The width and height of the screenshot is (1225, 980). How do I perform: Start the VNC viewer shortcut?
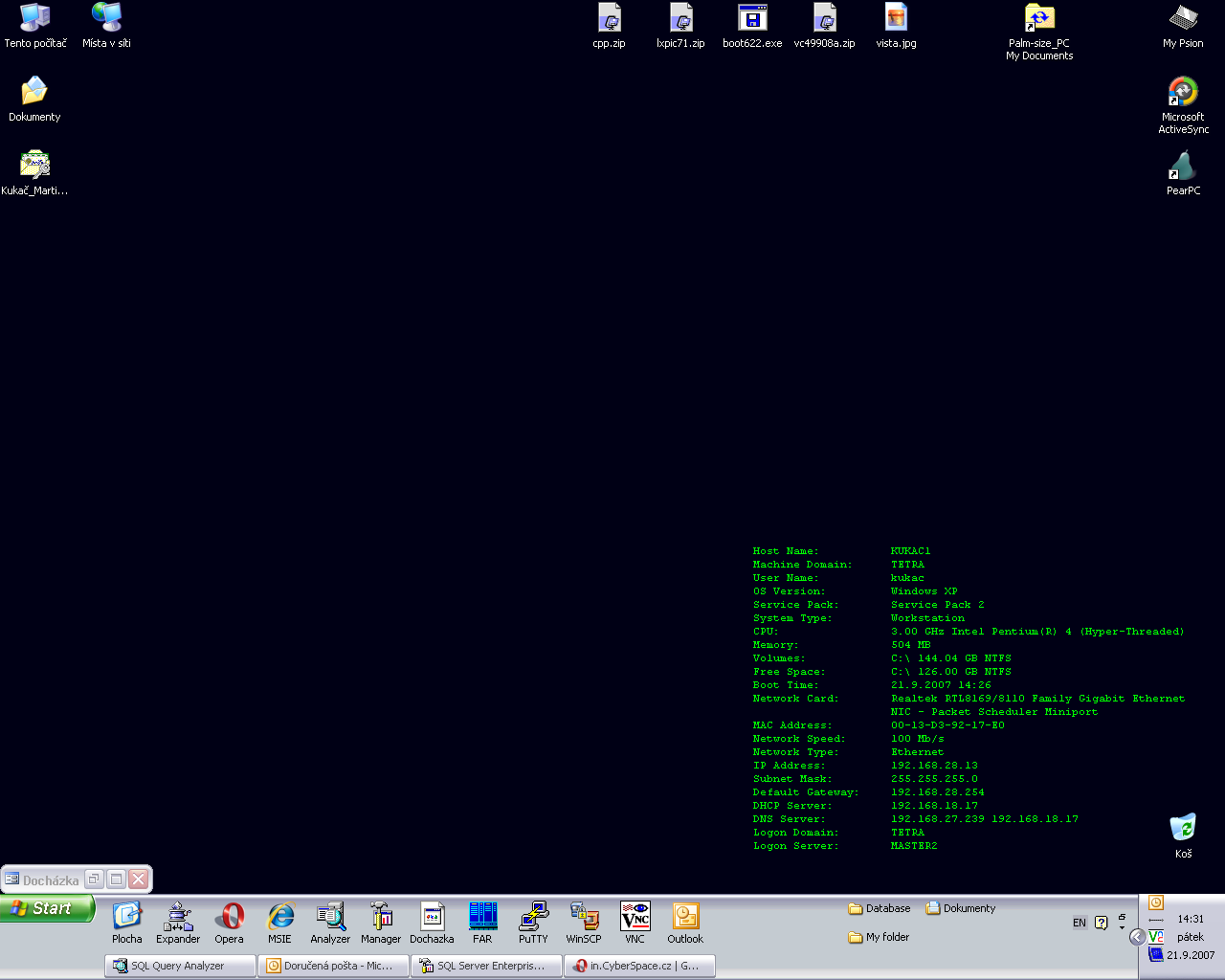point(635,917)
